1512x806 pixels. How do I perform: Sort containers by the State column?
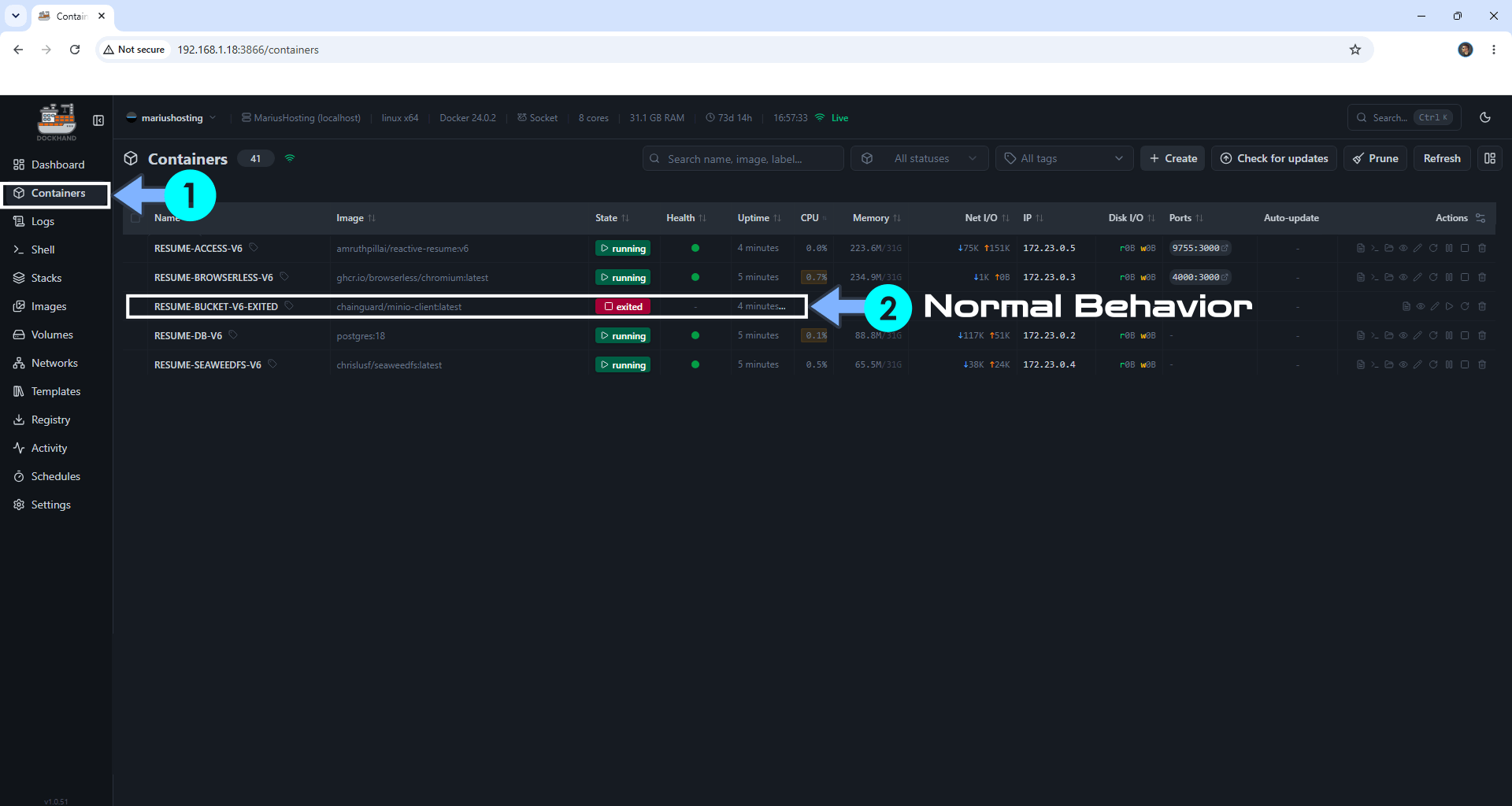(612, 218)
